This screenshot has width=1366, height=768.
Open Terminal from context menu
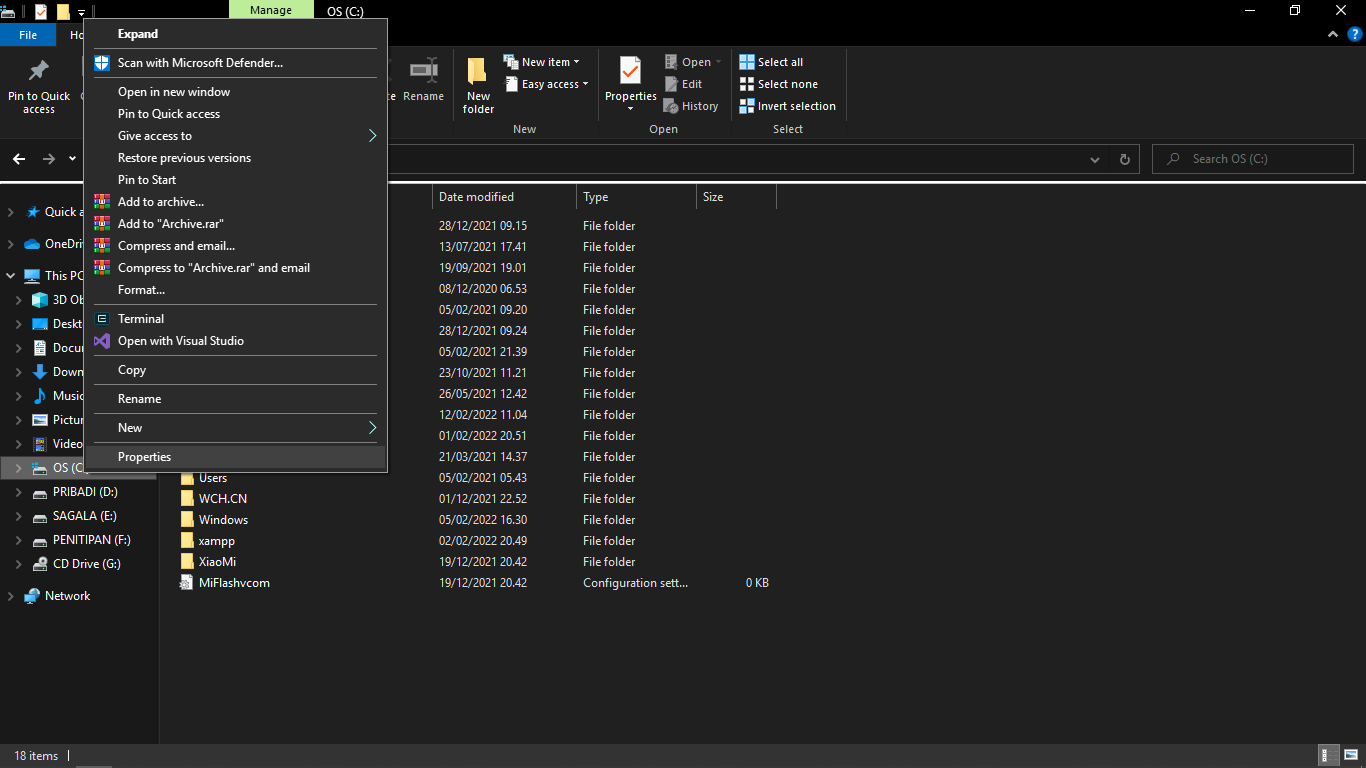click(235, 319)
